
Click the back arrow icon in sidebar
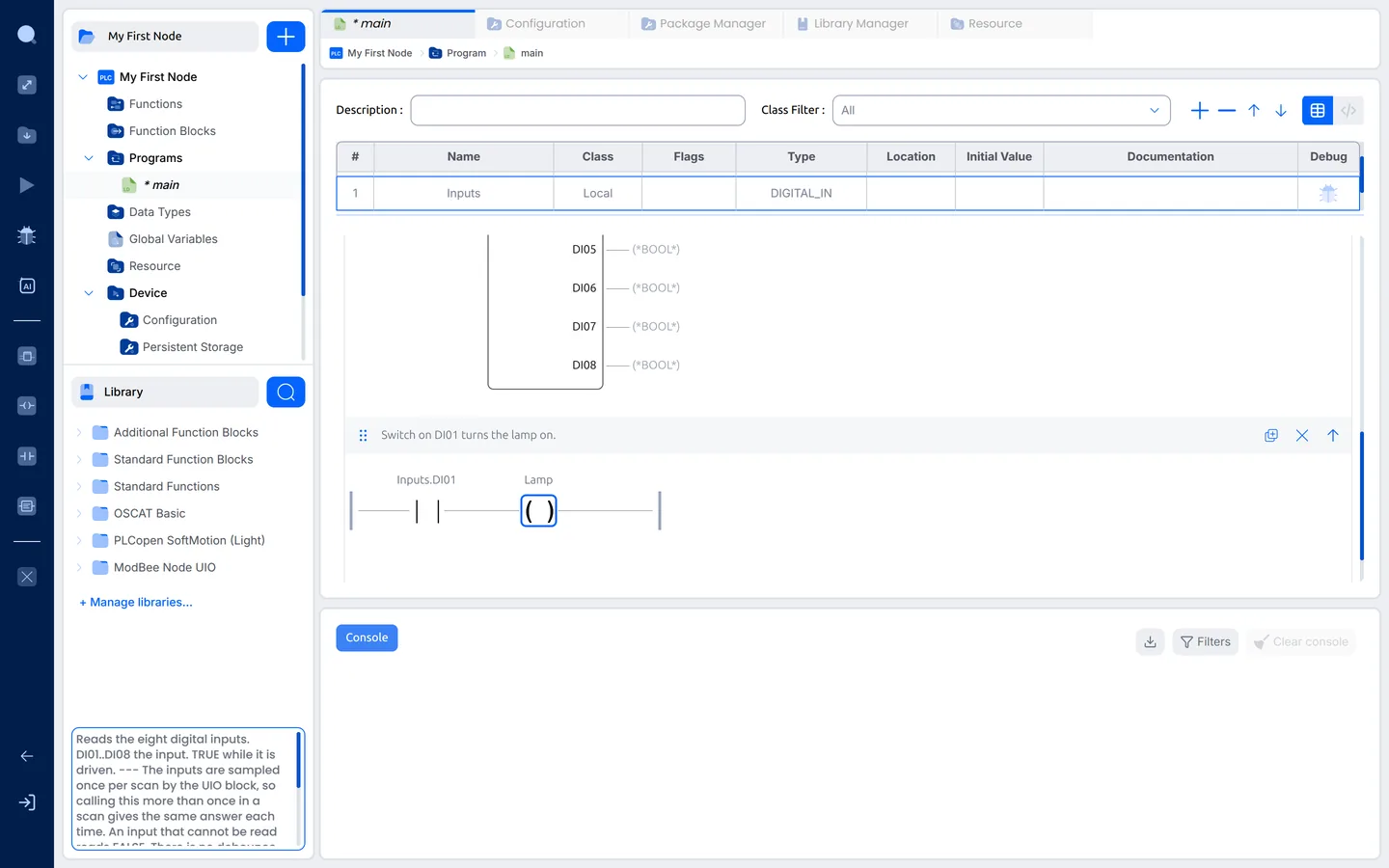coord(27,756)
